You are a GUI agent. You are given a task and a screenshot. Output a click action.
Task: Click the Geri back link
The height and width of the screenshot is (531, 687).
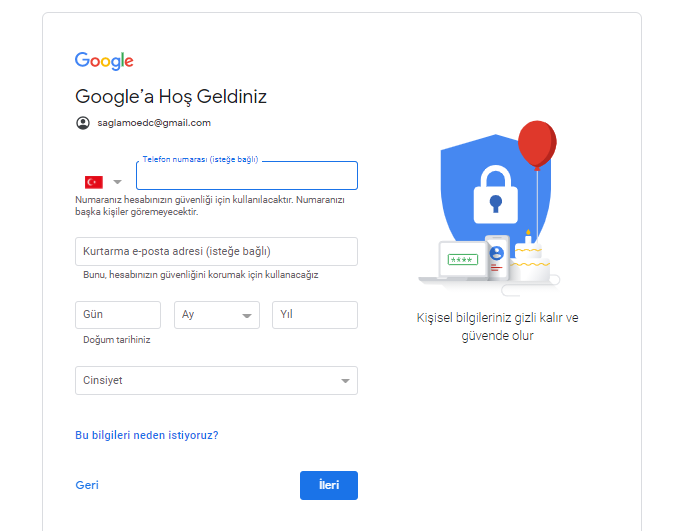pos(87,485)
